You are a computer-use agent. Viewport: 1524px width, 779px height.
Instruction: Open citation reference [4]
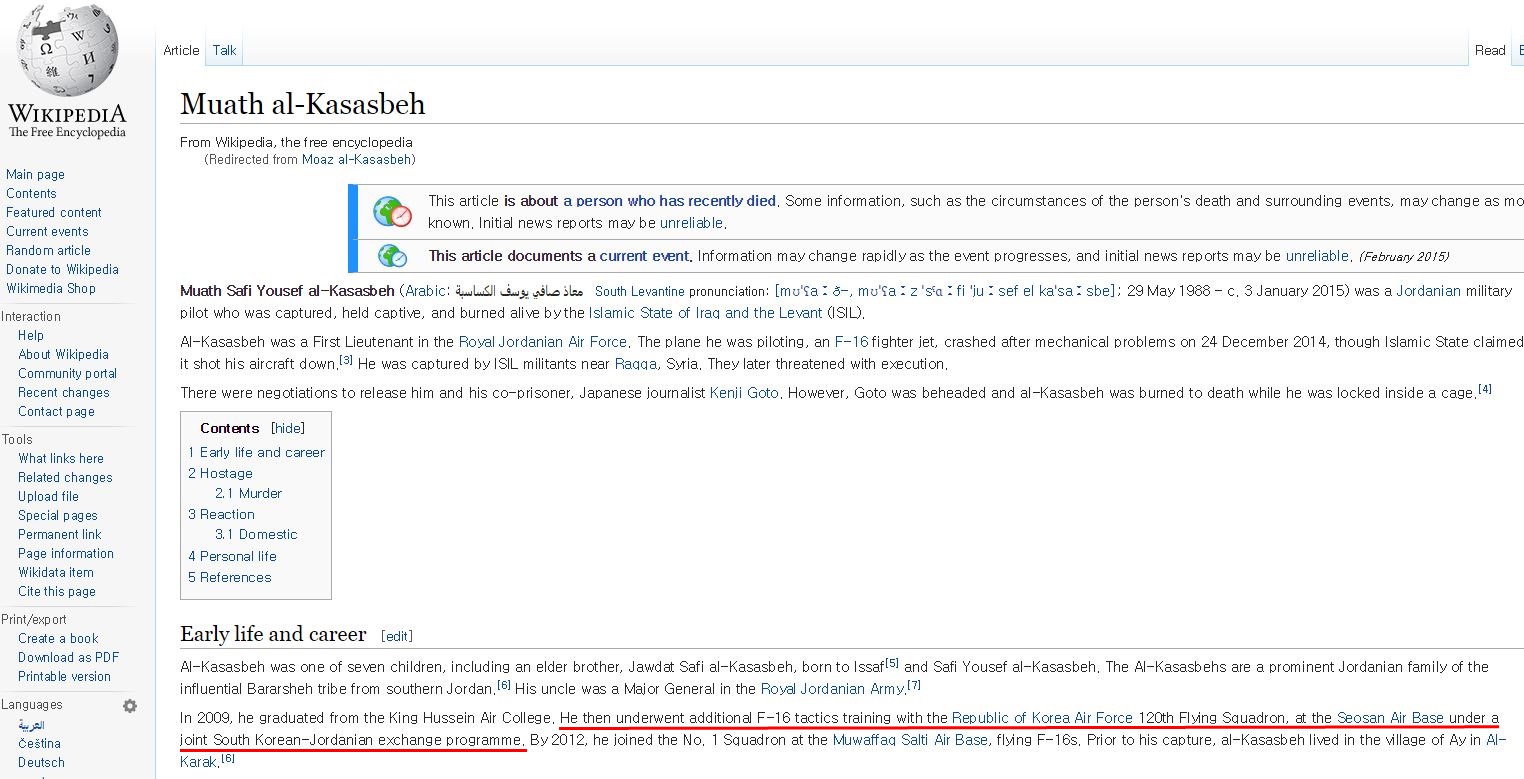point(1485,389)
